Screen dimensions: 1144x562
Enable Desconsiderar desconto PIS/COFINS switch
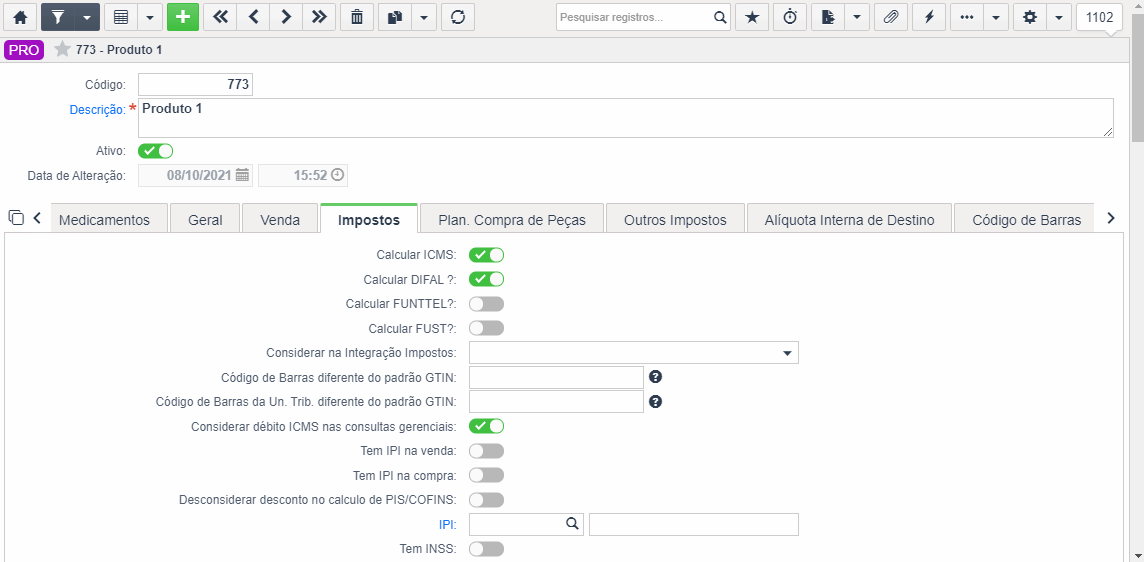pyautogui.click(x=487, y=500)
